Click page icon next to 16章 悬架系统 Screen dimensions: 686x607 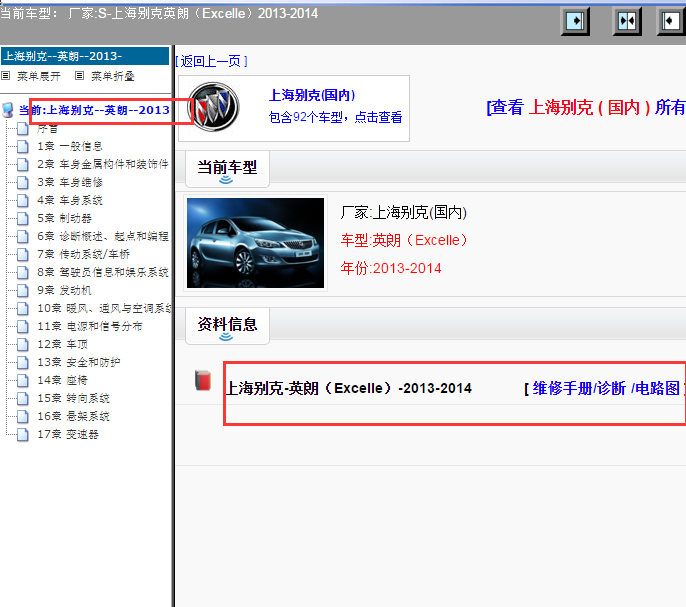coord(23,416)
